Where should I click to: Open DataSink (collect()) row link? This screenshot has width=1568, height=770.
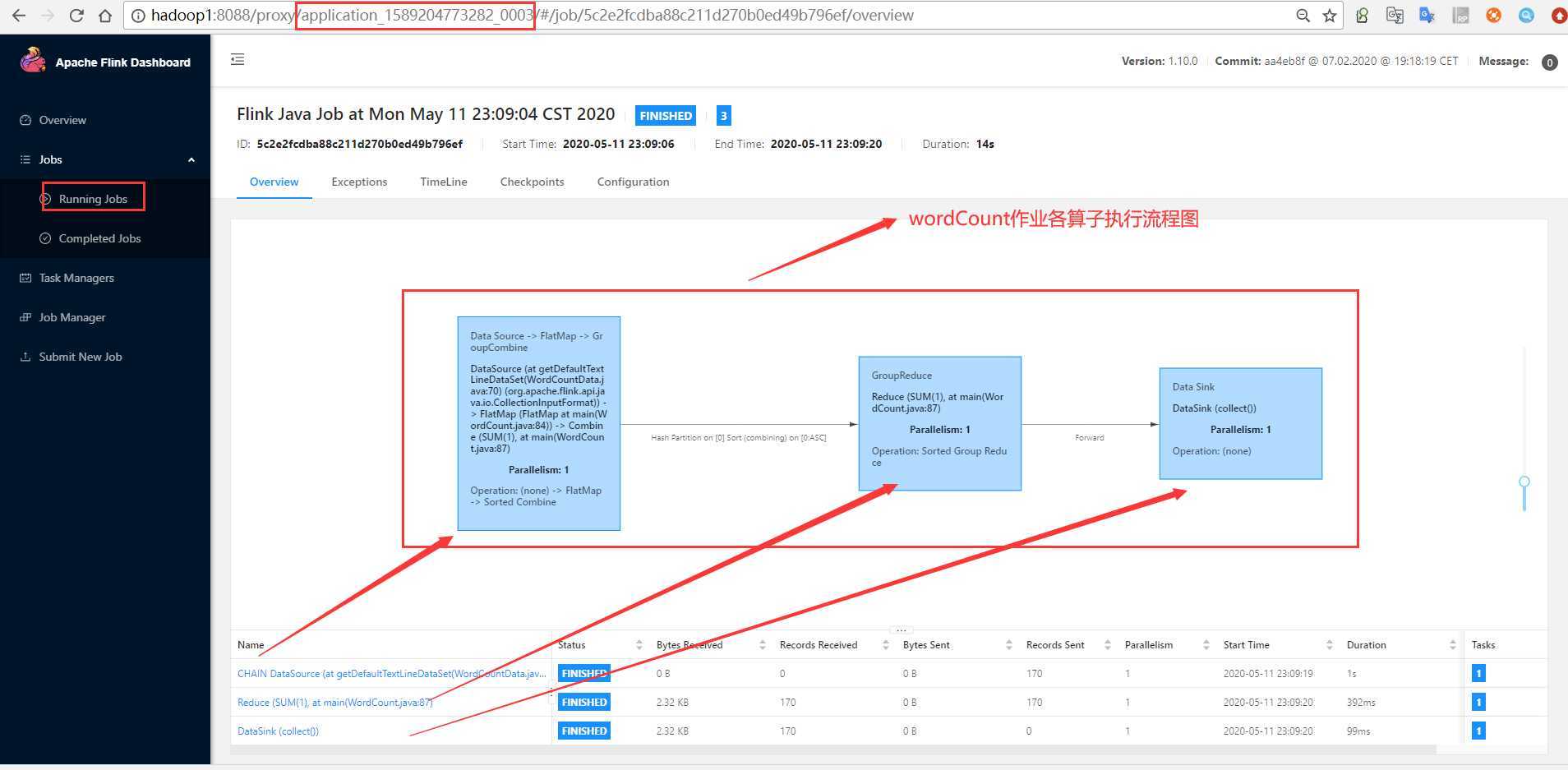coord(278,731)
